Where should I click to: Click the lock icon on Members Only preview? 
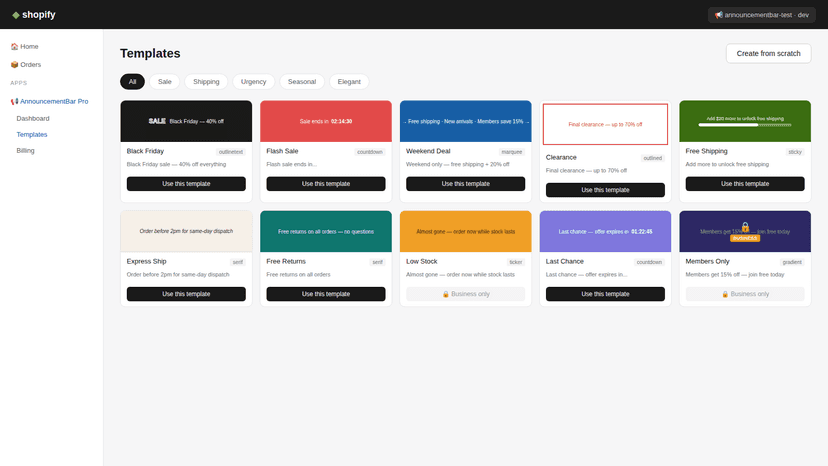click(x=745, y=227)
